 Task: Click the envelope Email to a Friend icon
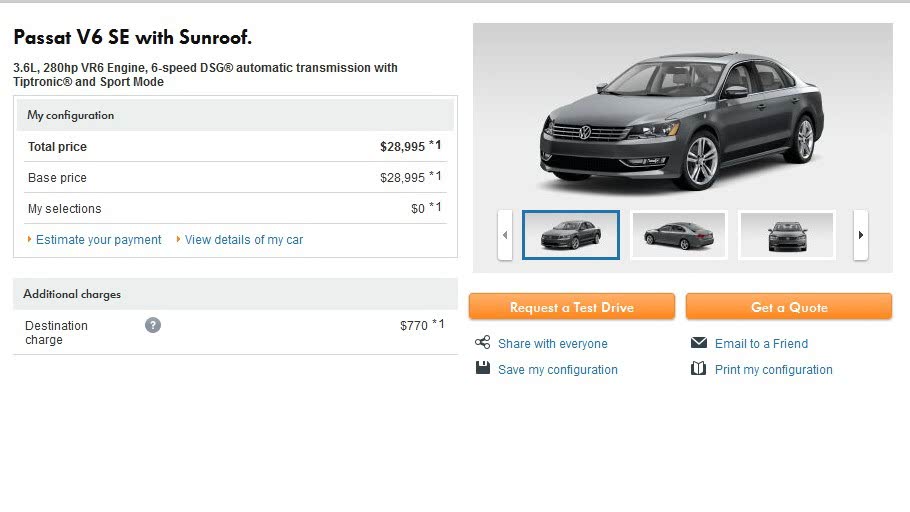click(x=699, y=342)
